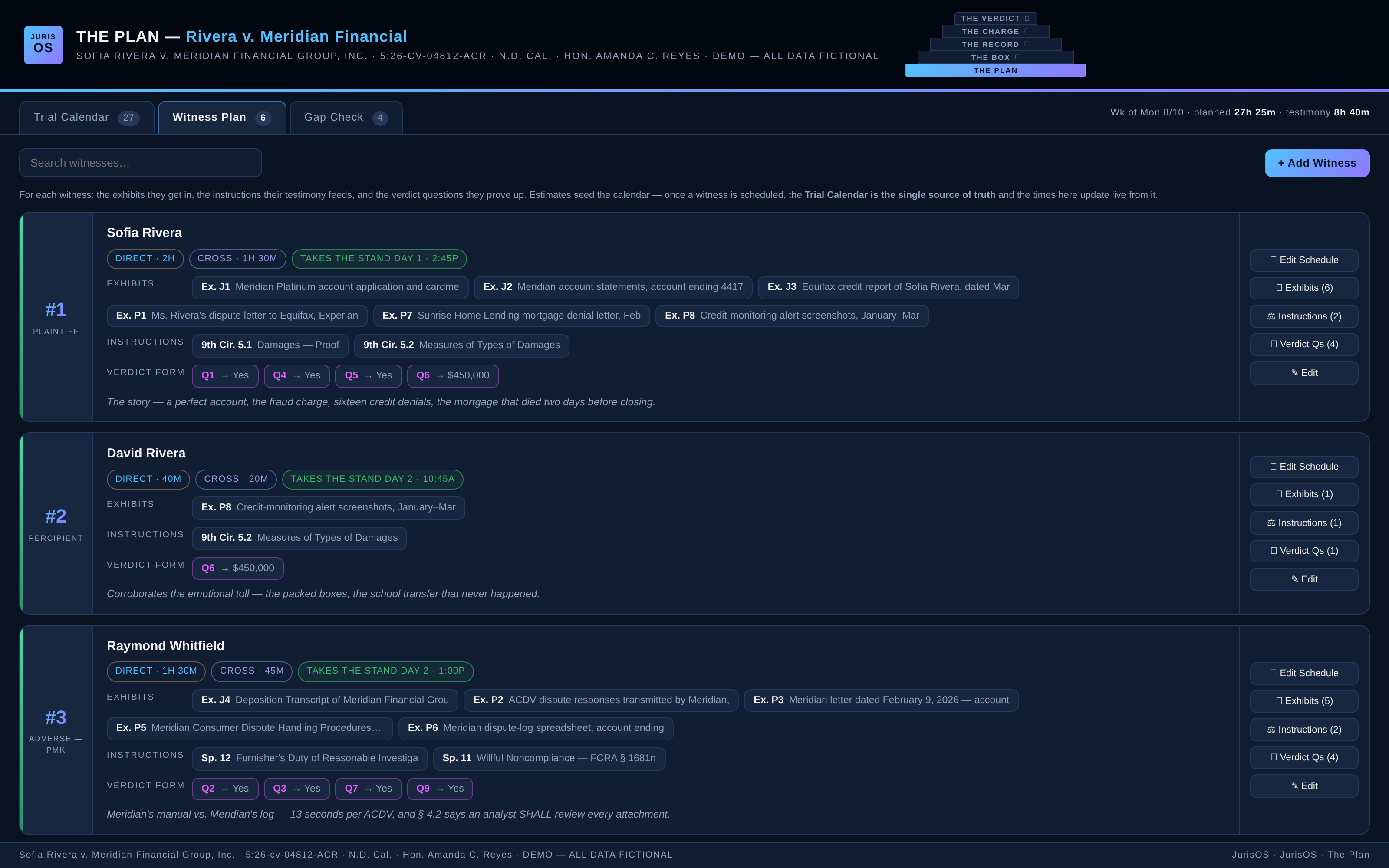Select THE PLAN pyramid layer
The image size is (1389, 868).
point(995,71)
